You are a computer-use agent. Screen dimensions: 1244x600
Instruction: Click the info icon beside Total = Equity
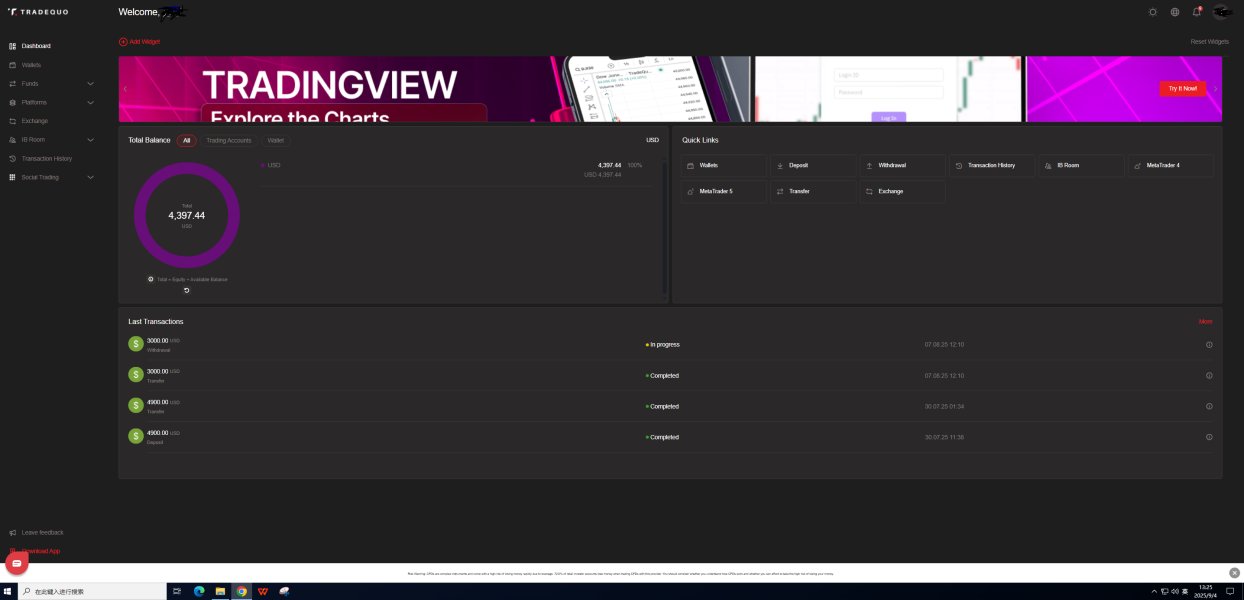151,279
